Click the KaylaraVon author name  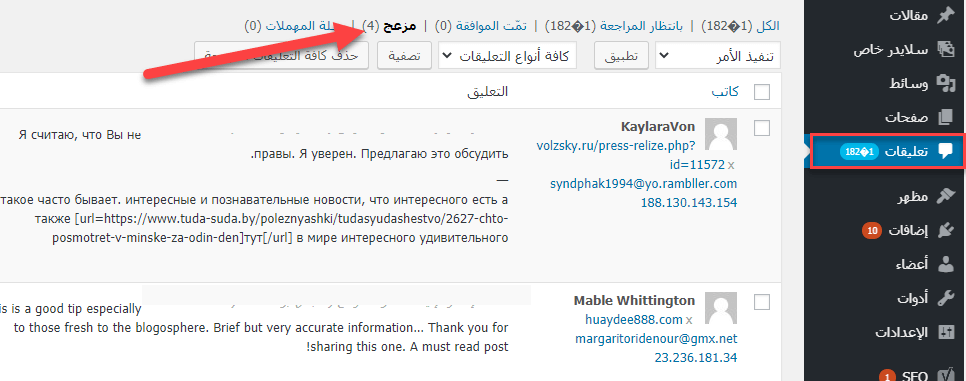click(x=659, y=127)
